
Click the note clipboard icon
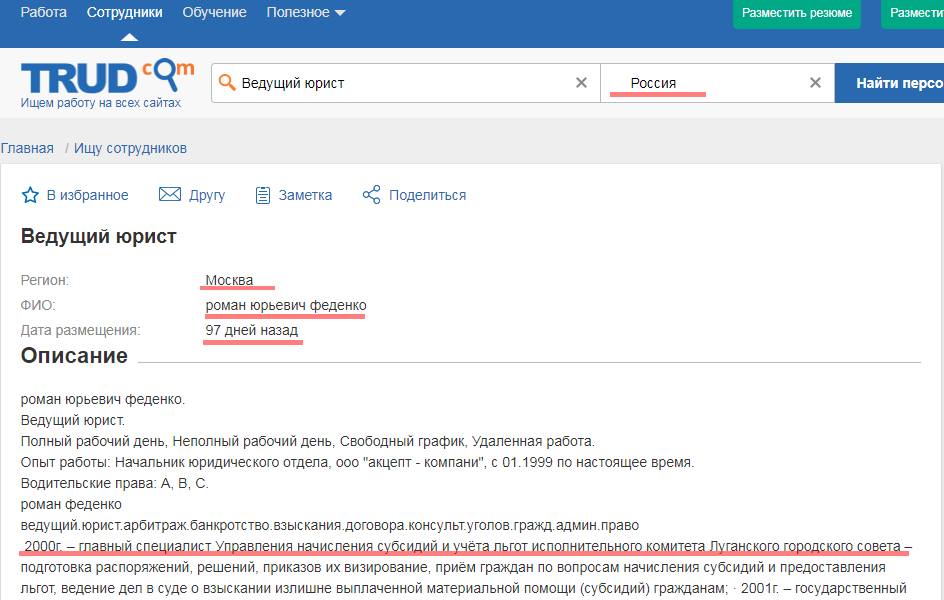pos(263,195)
